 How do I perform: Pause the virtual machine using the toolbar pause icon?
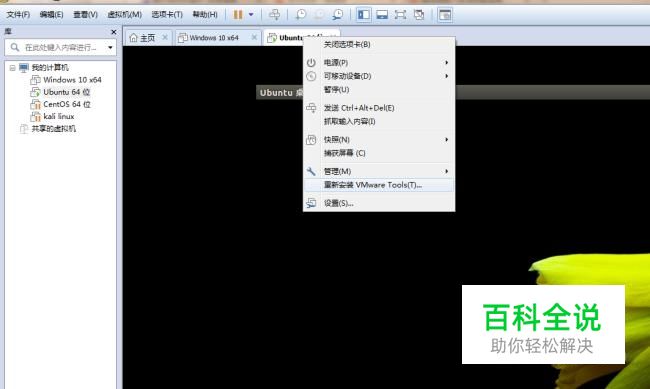coord(238,15)
